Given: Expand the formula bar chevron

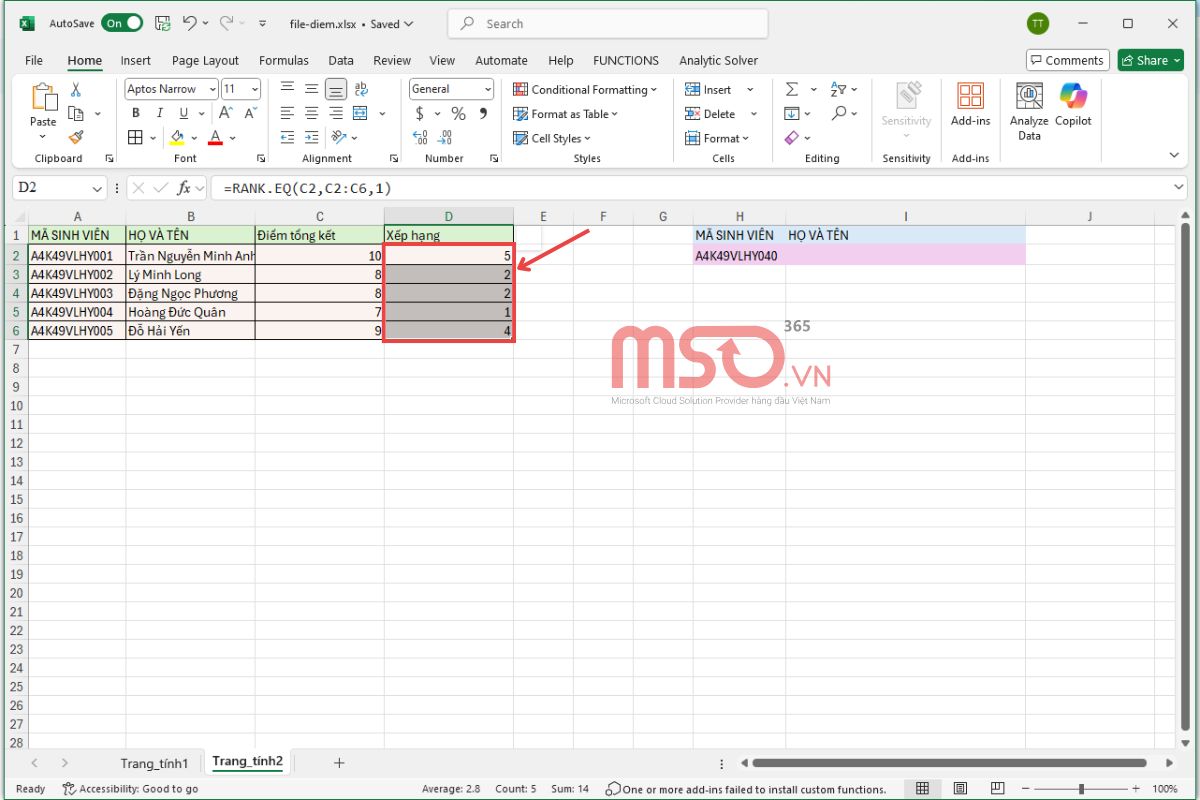Looking at the screenshot, I should [x=1178, y=188].
